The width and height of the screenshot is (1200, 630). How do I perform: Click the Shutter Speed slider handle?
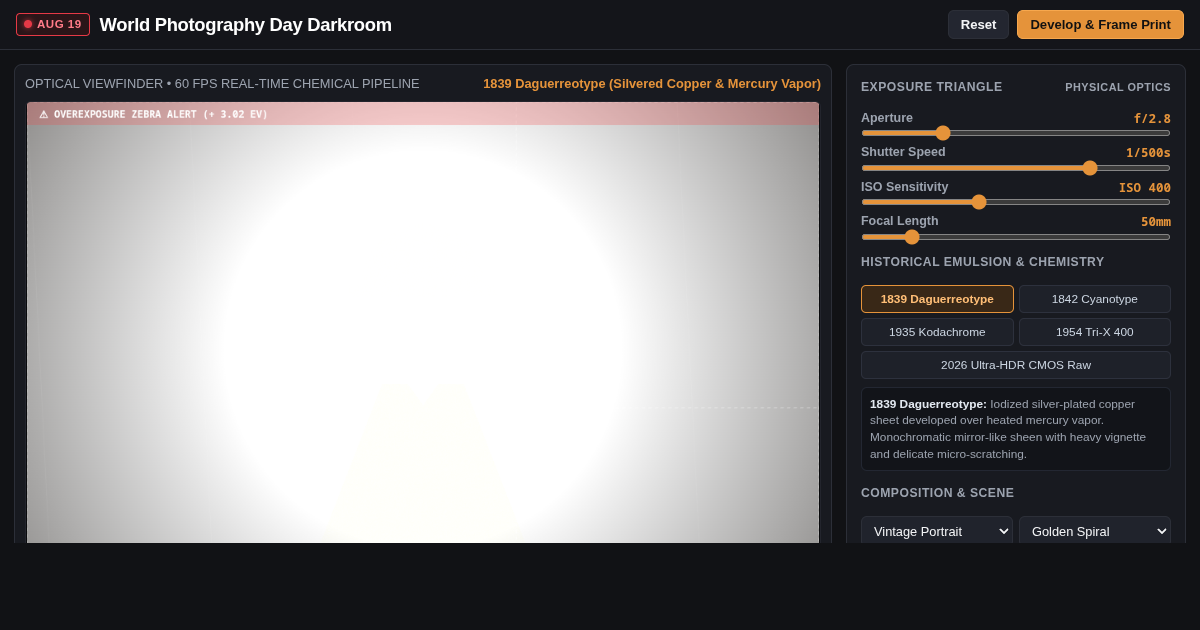(1090, 168)
